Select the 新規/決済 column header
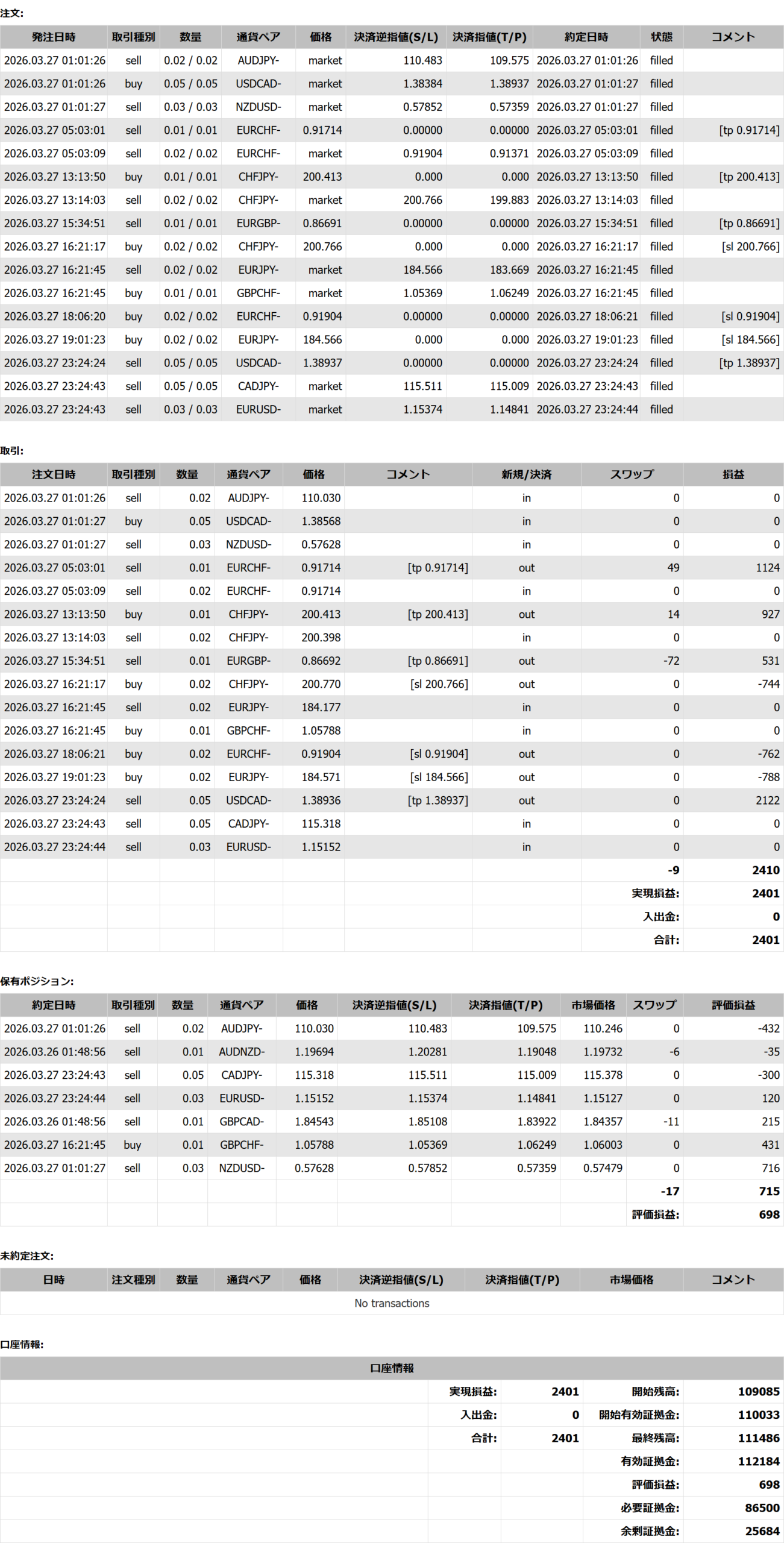This screenshot has height=1543, width=784. point(526,474)
